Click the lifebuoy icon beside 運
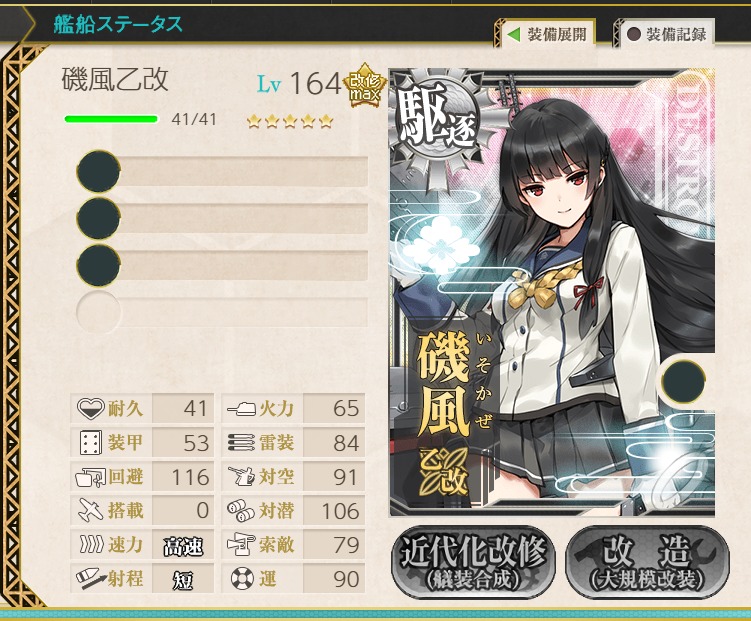Image resolution: width=751 pixels, height=621 pixels. point(242,578)
